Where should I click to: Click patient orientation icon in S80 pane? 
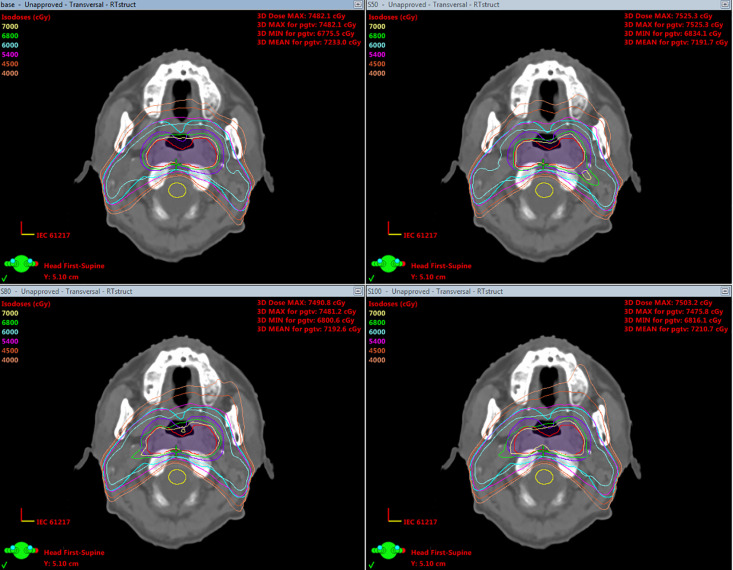tap(21, 551)
